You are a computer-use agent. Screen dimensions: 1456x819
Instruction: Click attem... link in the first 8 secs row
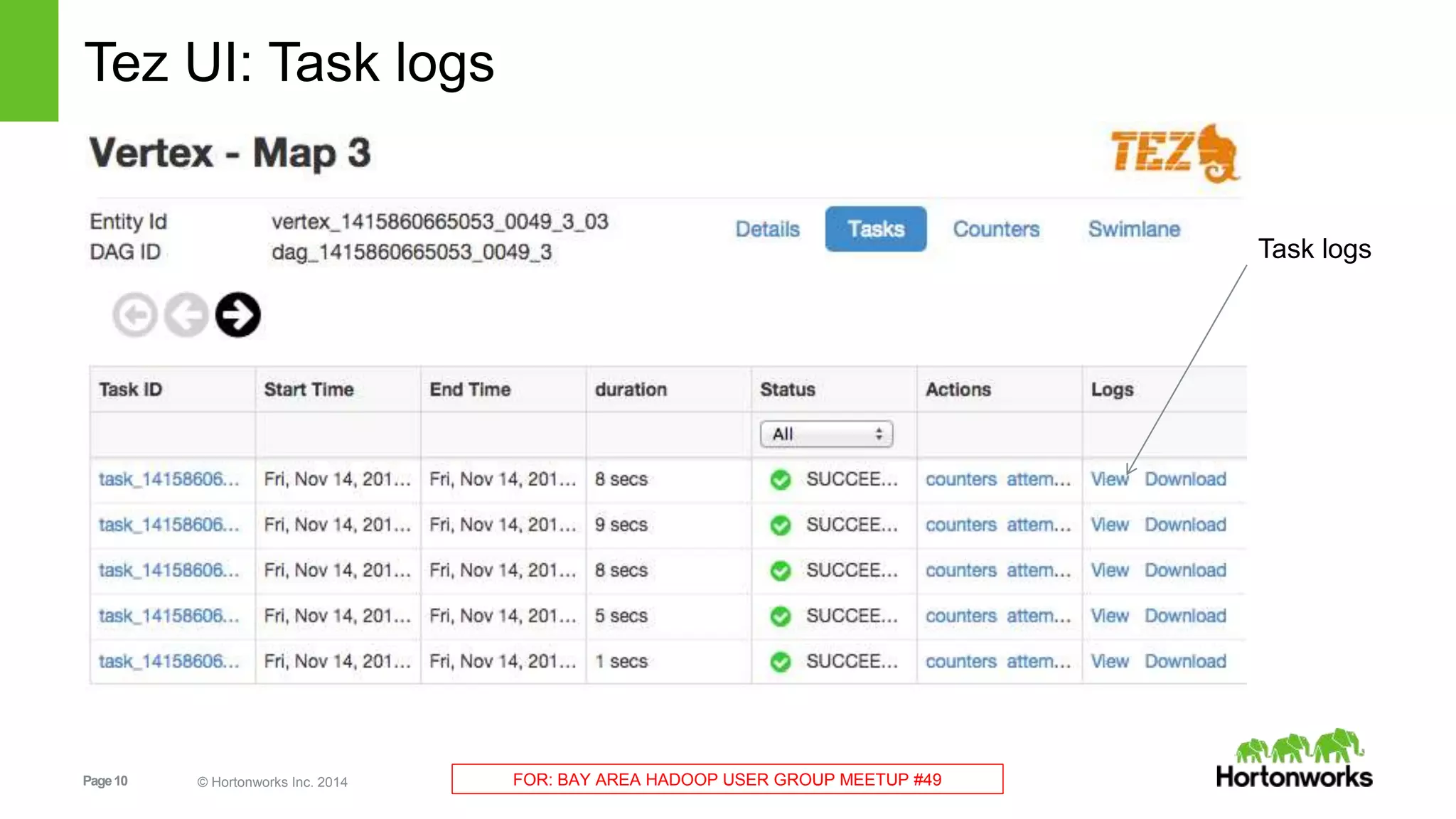[1039, 479]
